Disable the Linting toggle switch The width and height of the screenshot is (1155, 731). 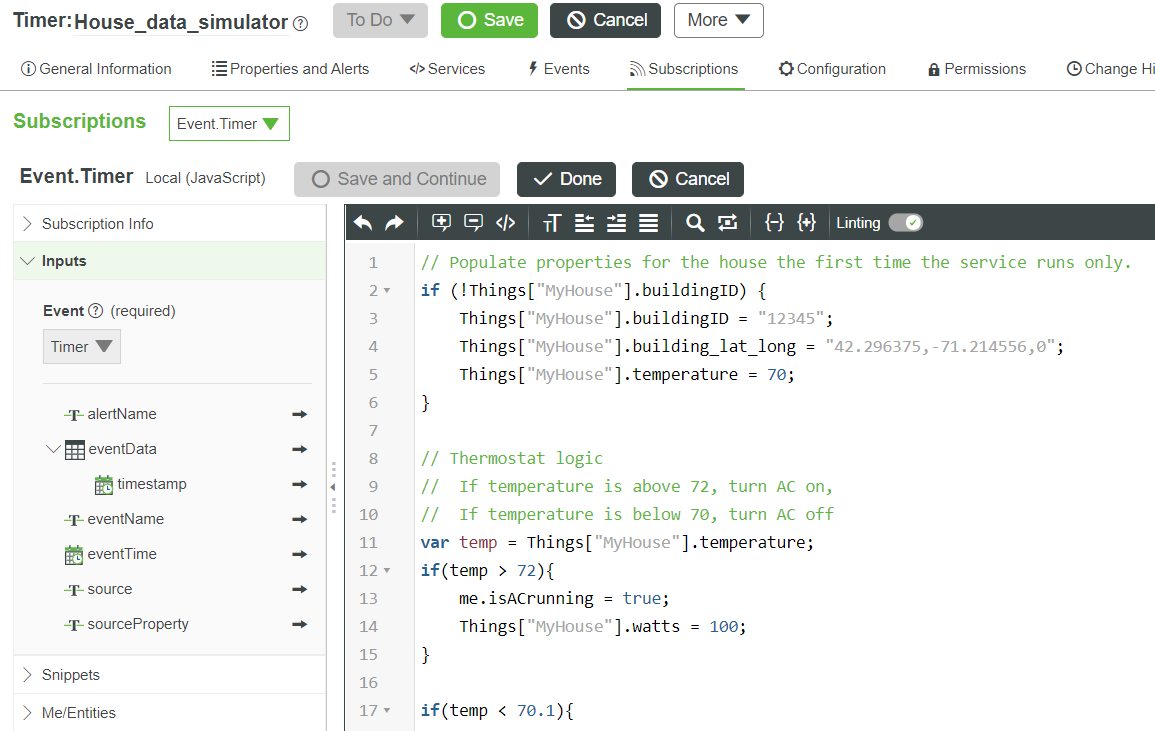pyautogui.click(x=905, y=223)
